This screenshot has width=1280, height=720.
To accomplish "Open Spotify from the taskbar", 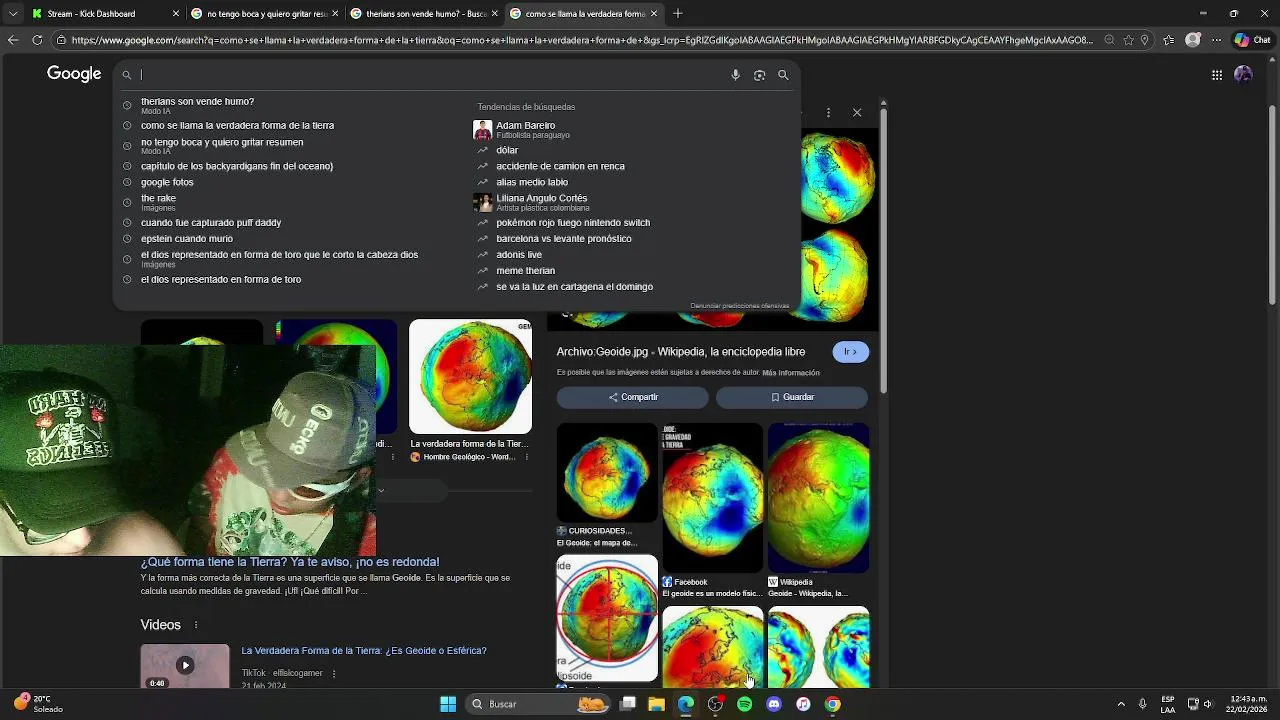I will tap(744, 704).
